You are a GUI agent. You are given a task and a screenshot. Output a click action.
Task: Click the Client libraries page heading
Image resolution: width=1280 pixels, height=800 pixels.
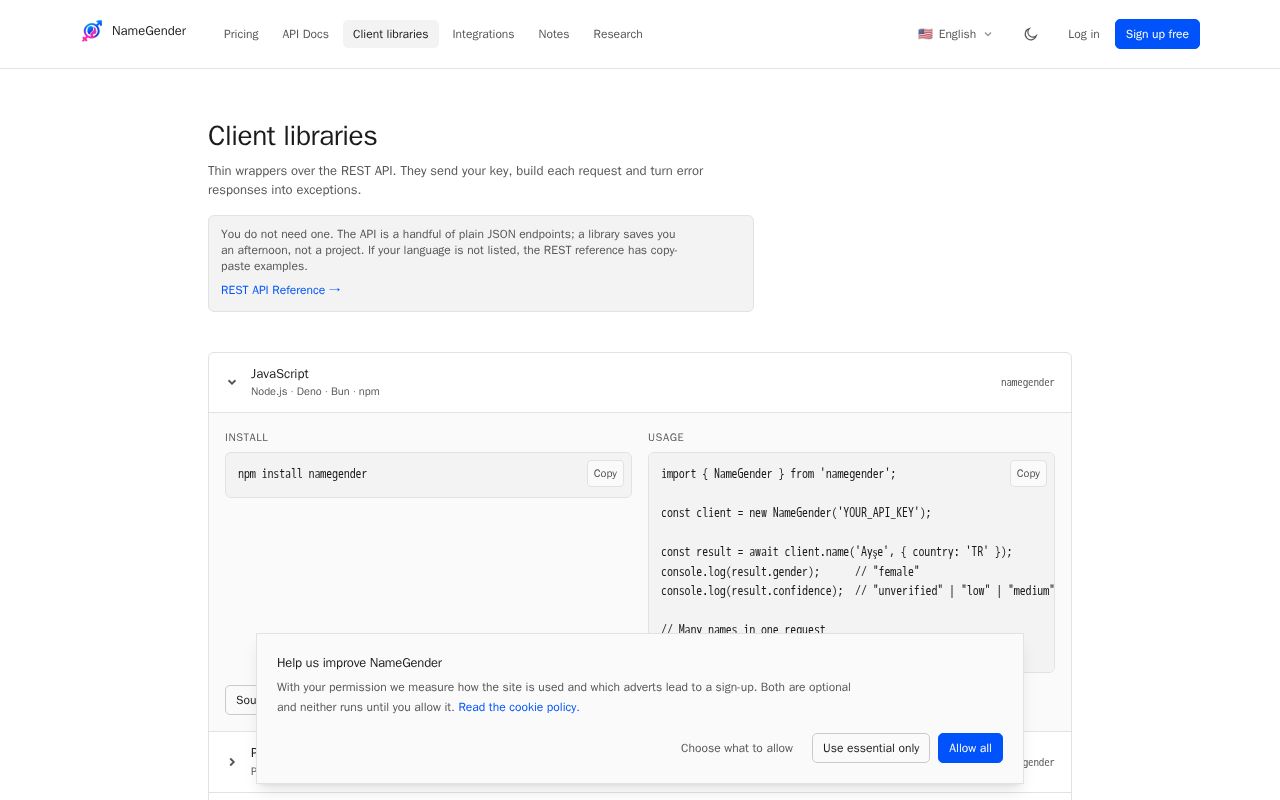coord(292,136)
